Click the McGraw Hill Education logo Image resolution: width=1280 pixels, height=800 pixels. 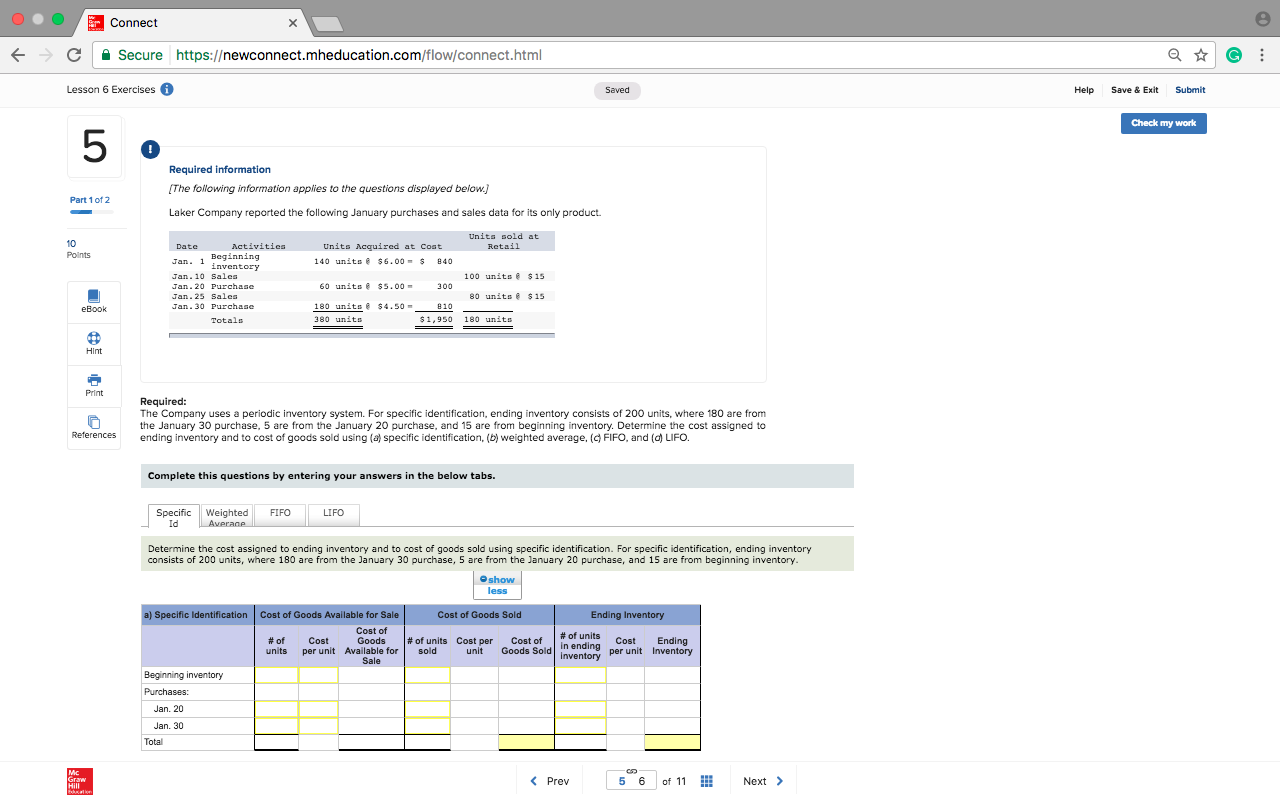pyautogui.click(x=78, y=781)
